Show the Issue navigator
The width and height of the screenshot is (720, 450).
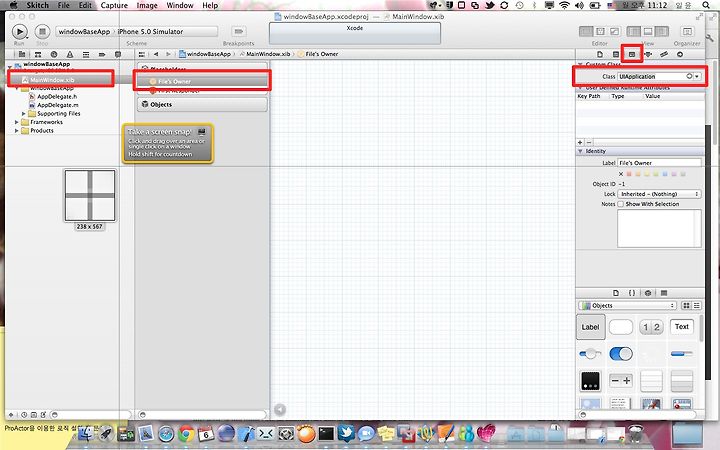(x=70, y=54)
